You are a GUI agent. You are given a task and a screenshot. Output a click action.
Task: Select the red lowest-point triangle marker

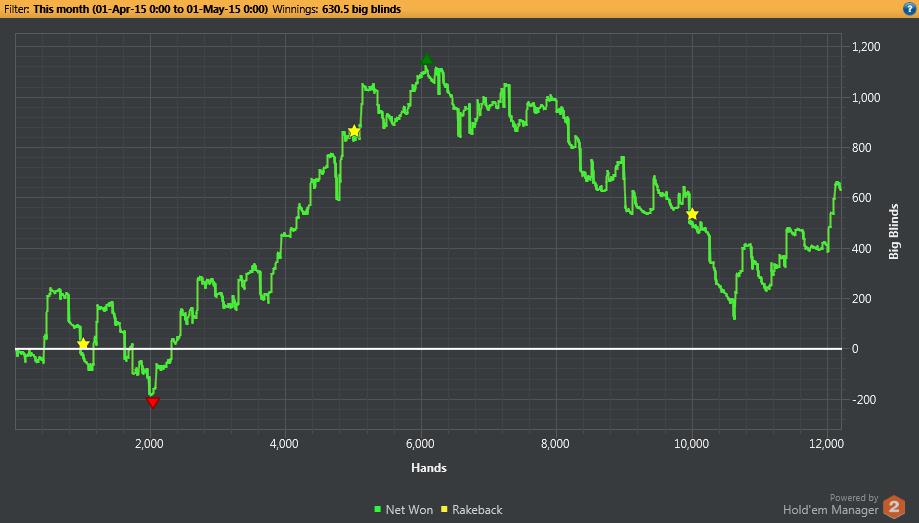pos(152,402)
